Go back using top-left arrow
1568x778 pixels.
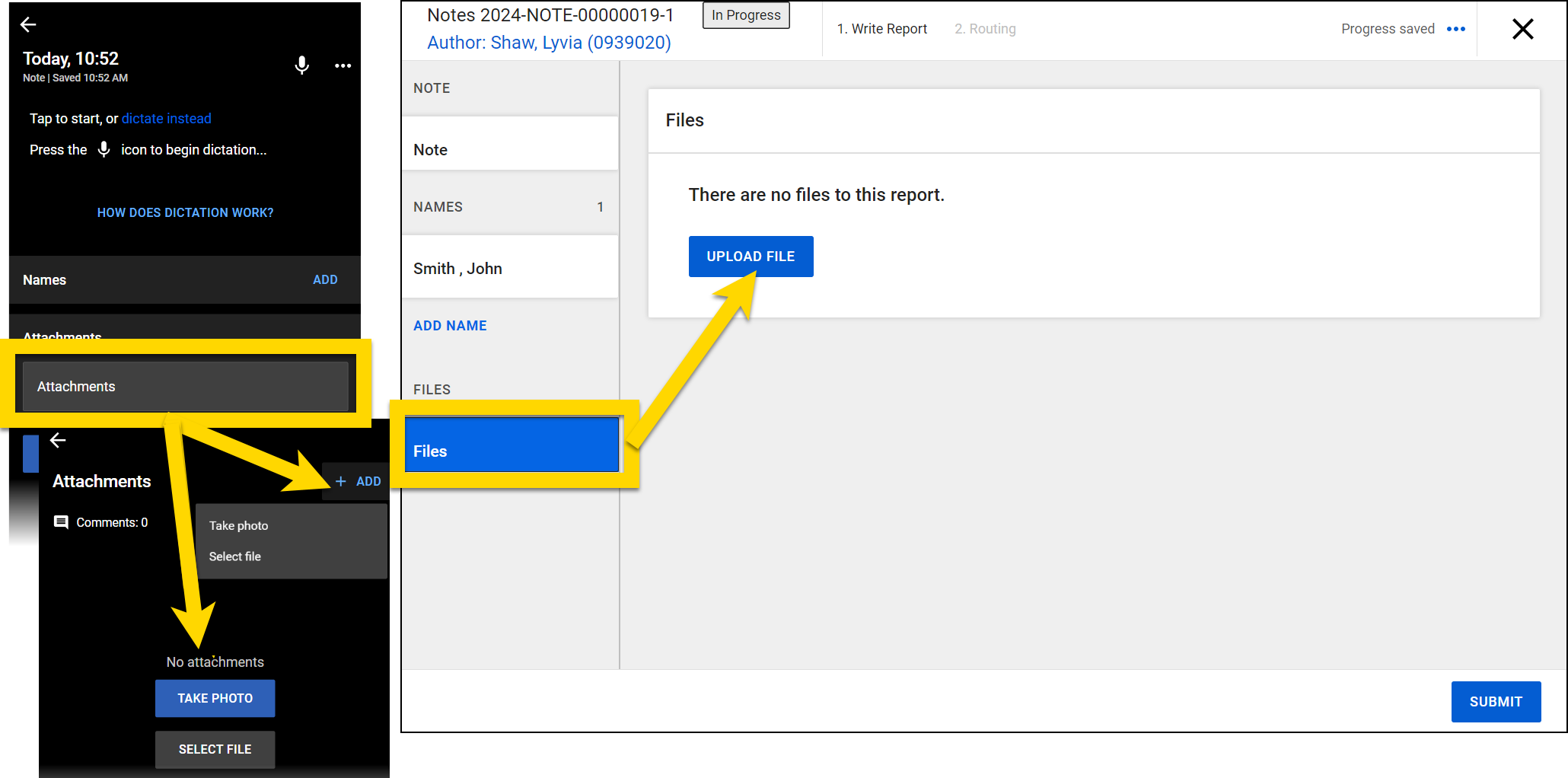click(28, 24)
